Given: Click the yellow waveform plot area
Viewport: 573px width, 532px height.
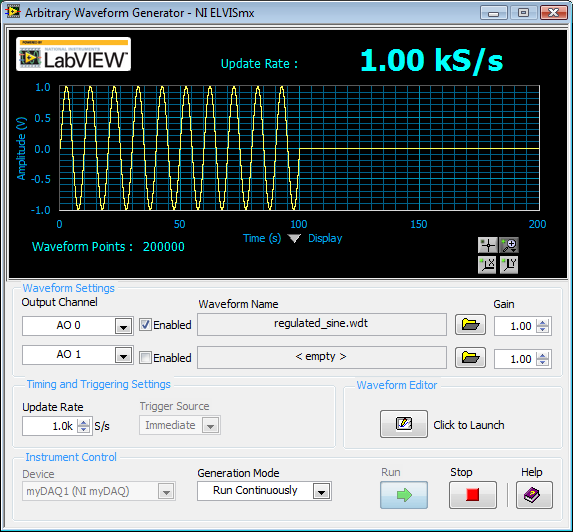Looking at the screenshot, I should pos(299,148).
